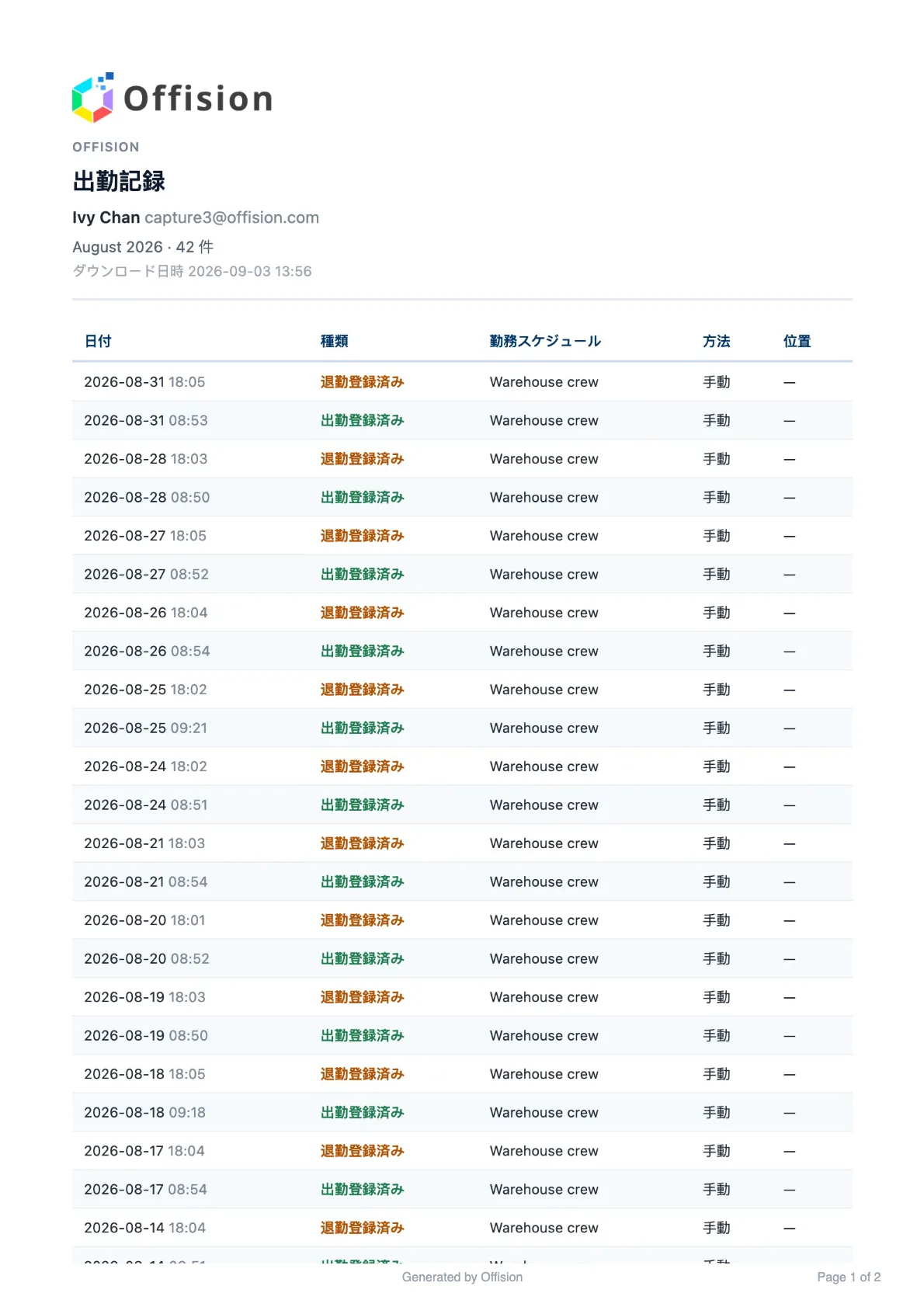Click the 'Page 1 of 2' indicator
924x1307 pixels.
[x=849, y=1277]
